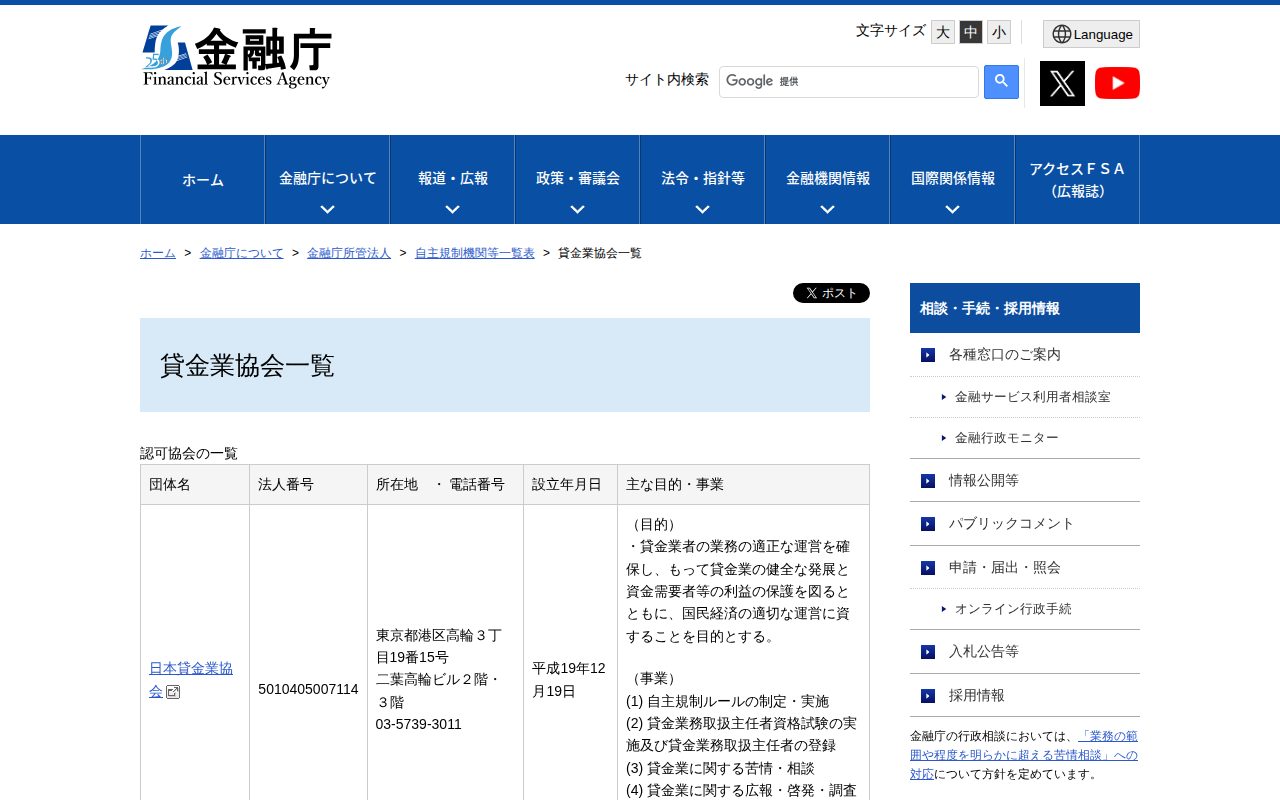This screenshot has width=1280, height=800.
Task: Set text size to 小 (small)
Action: tap(998, 32)
